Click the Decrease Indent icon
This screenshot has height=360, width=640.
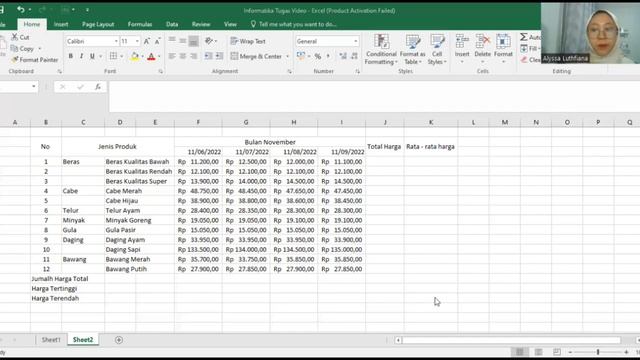(208, 56)
